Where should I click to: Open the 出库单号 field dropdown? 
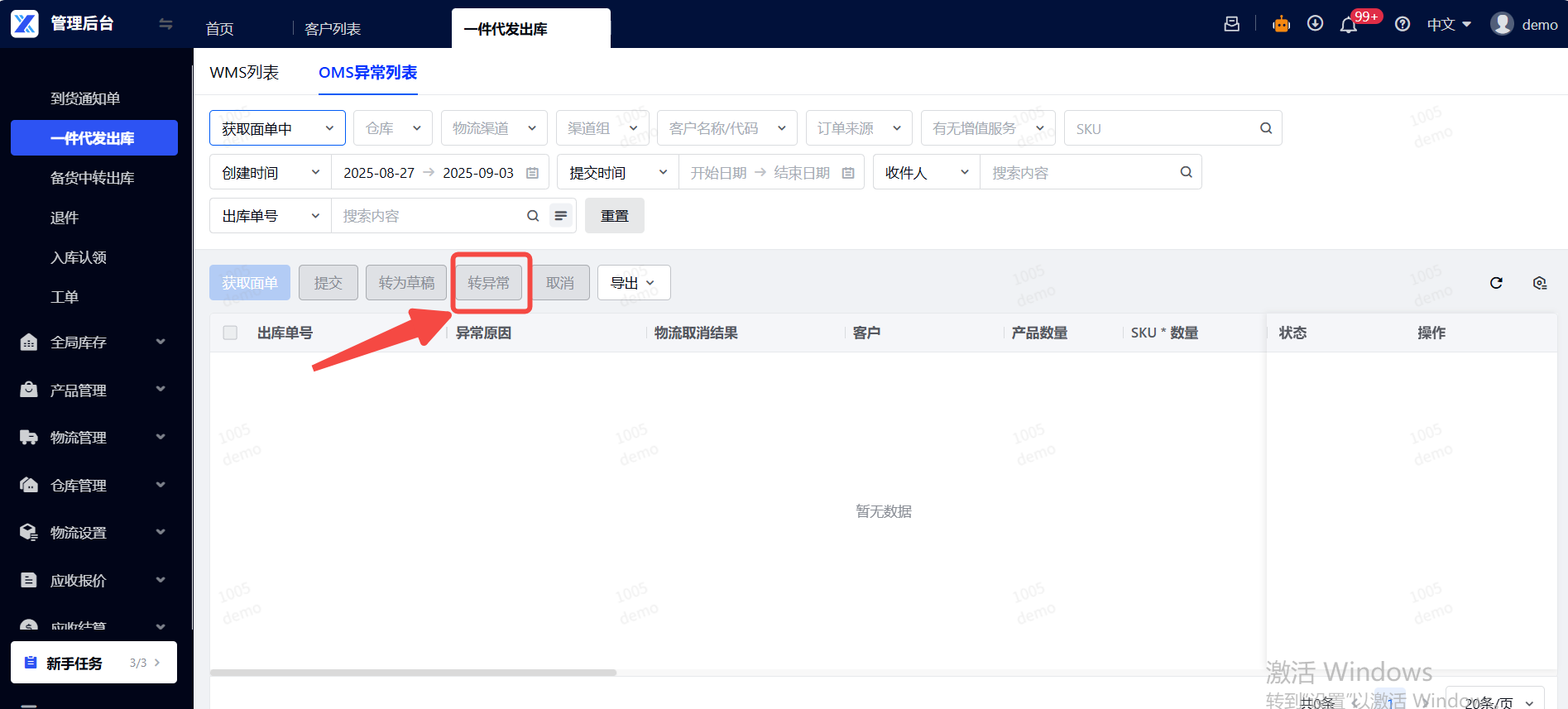pos(271,216)
